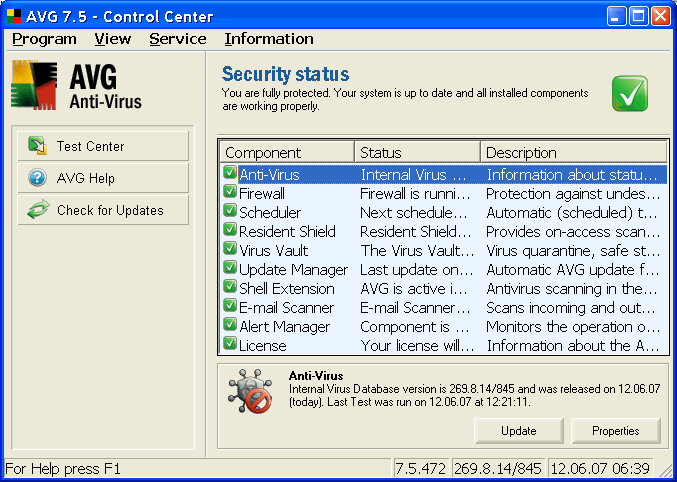
Task: Click the 12.06.07 06:39 status field
Action: click(601, 468)
